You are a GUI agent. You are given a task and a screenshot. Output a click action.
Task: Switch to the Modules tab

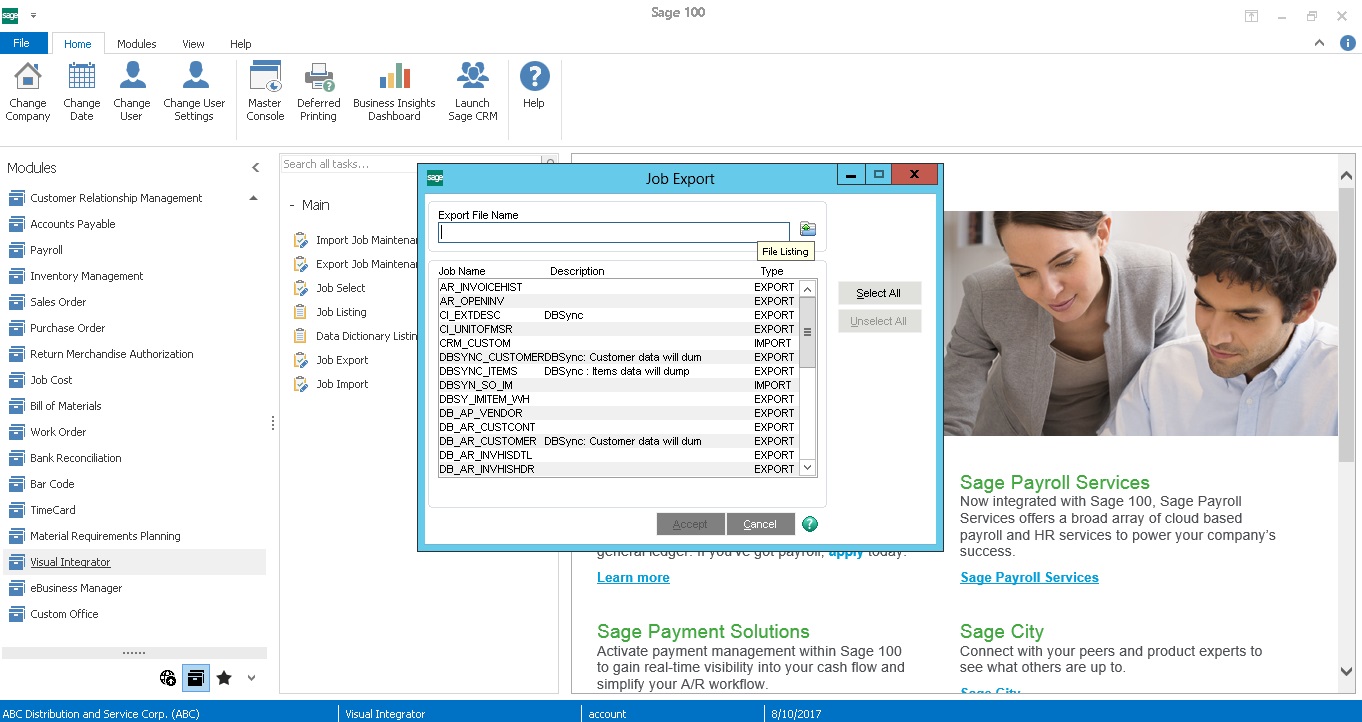[x=136, y=44]
